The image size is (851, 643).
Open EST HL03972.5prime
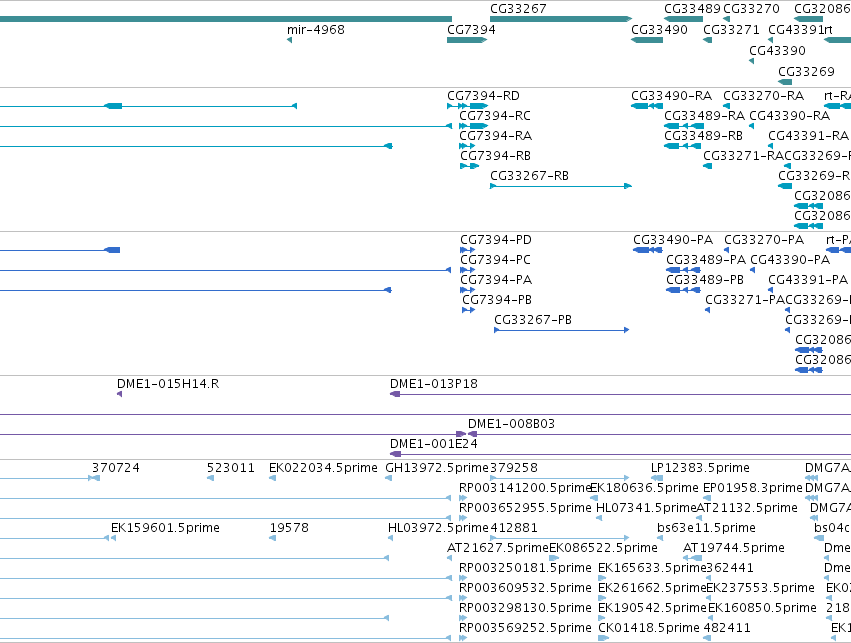438,529
